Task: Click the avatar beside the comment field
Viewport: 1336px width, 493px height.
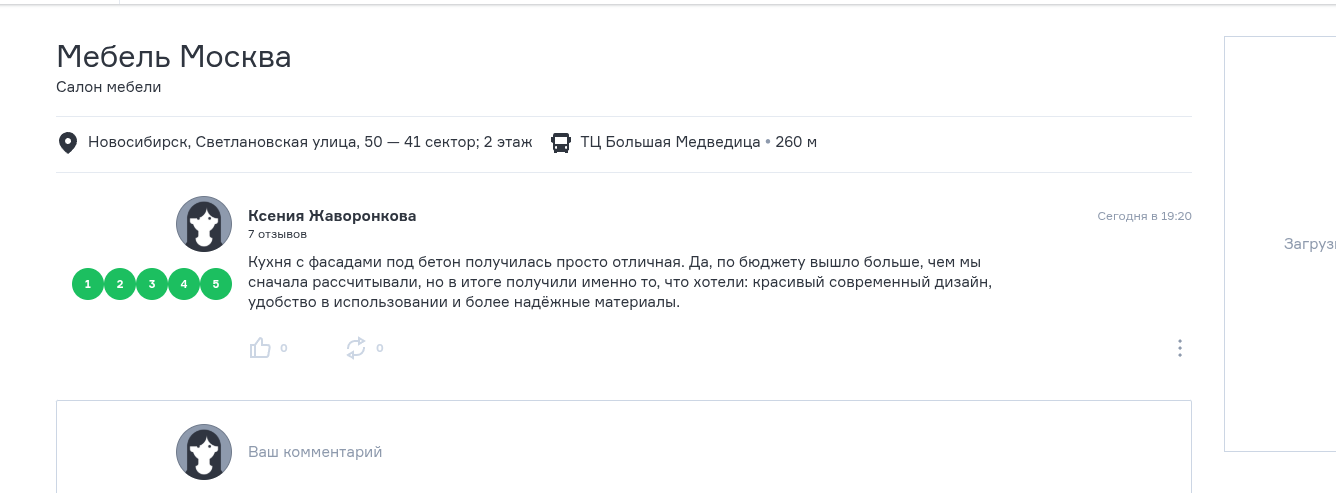Action: (204, 452)
